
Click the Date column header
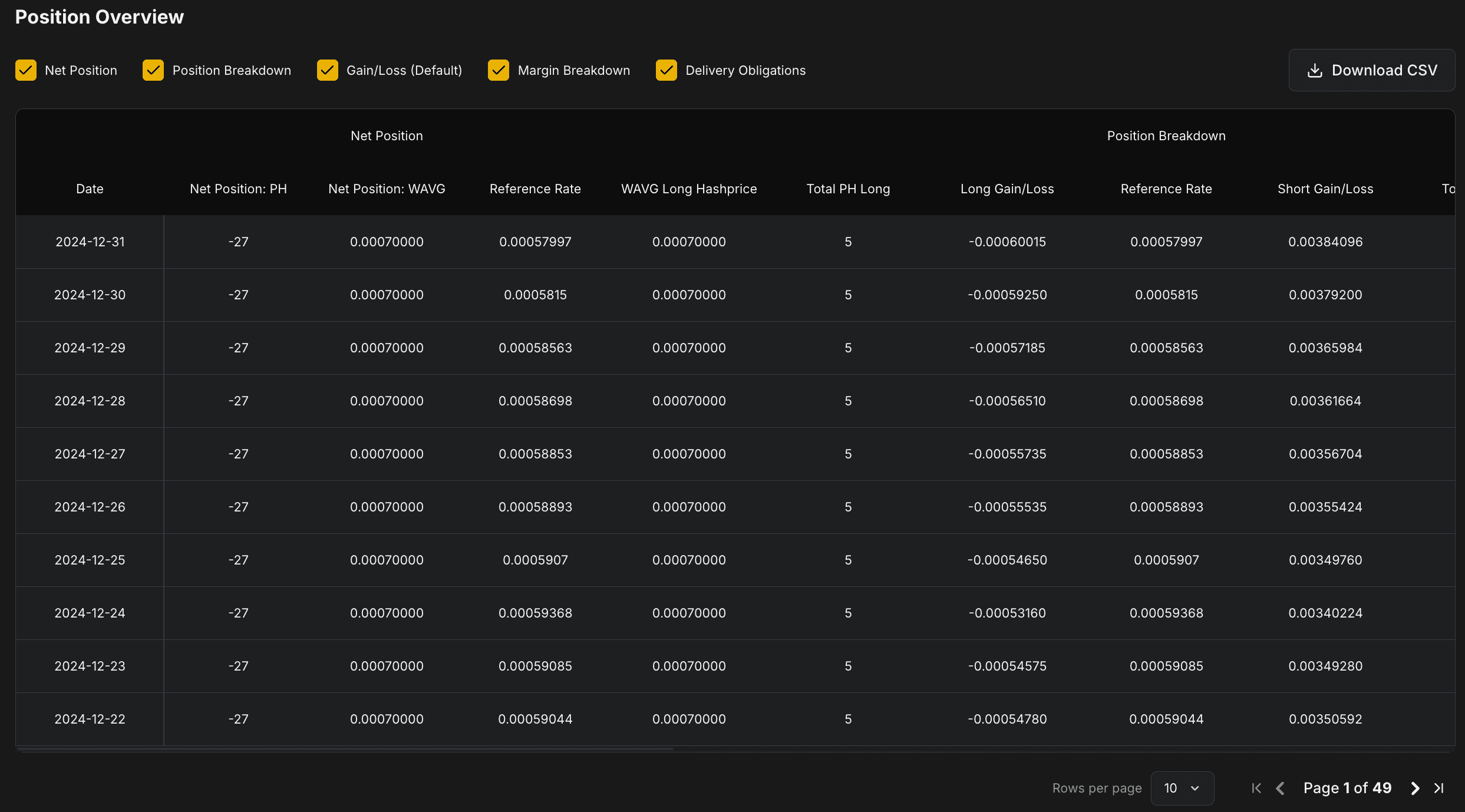coord(90,189)
